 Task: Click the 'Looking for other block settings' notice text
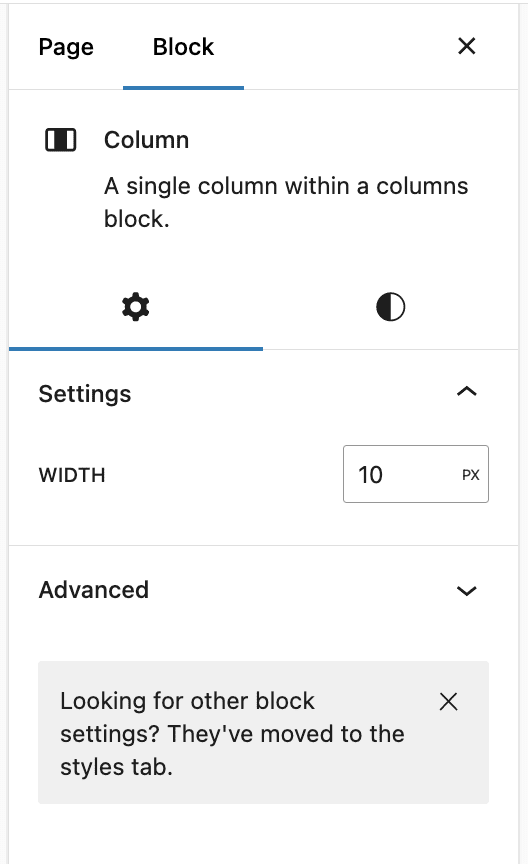[x=232, y=733]
